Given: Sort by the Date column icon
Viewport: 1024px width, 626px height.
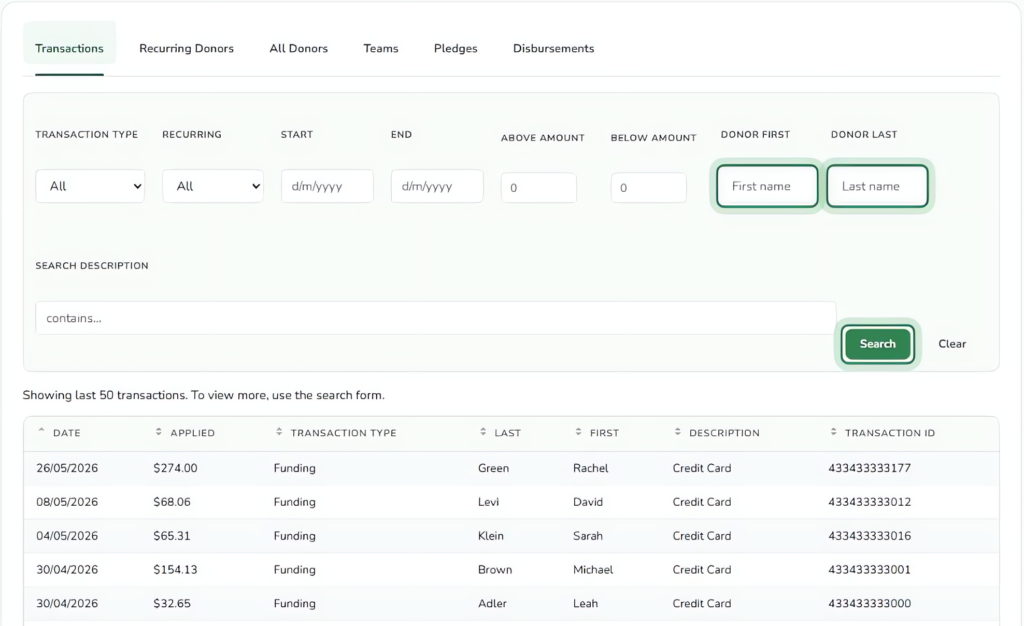Looking at the screenshot, I should pyautogui.click(x=41, y=431).
